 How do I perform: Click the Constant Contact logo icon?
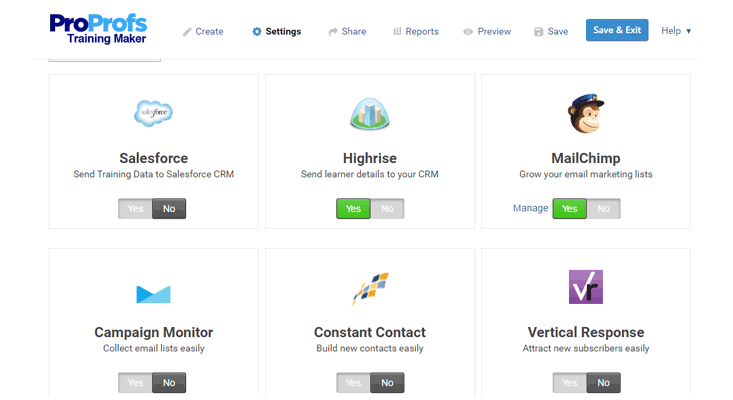point(369,290)
